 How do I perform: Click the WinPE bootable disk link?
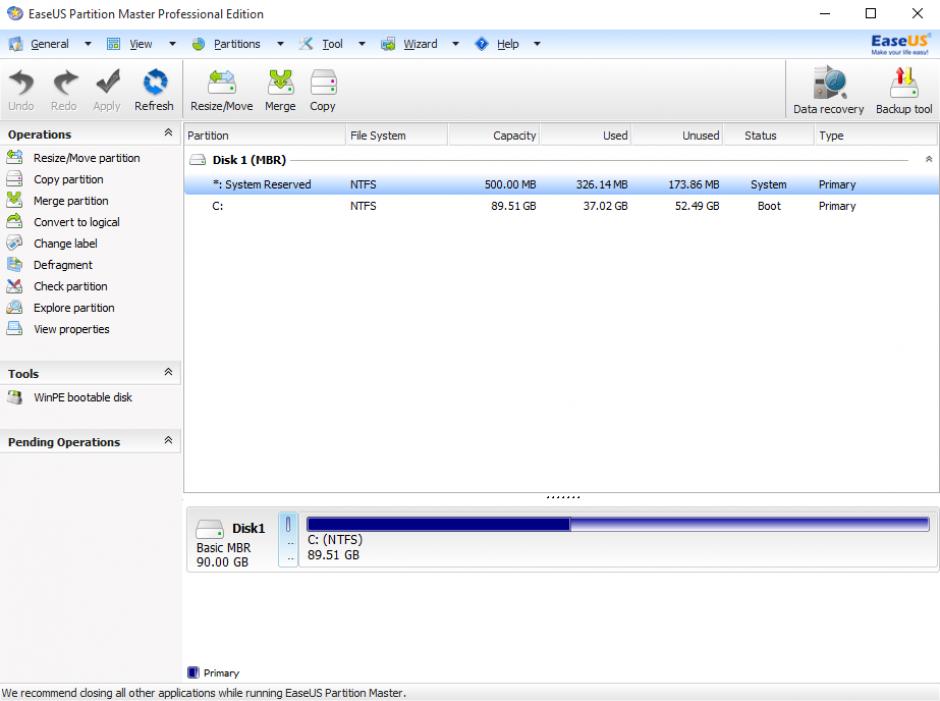pyautogui.click(x=83, y=397)
